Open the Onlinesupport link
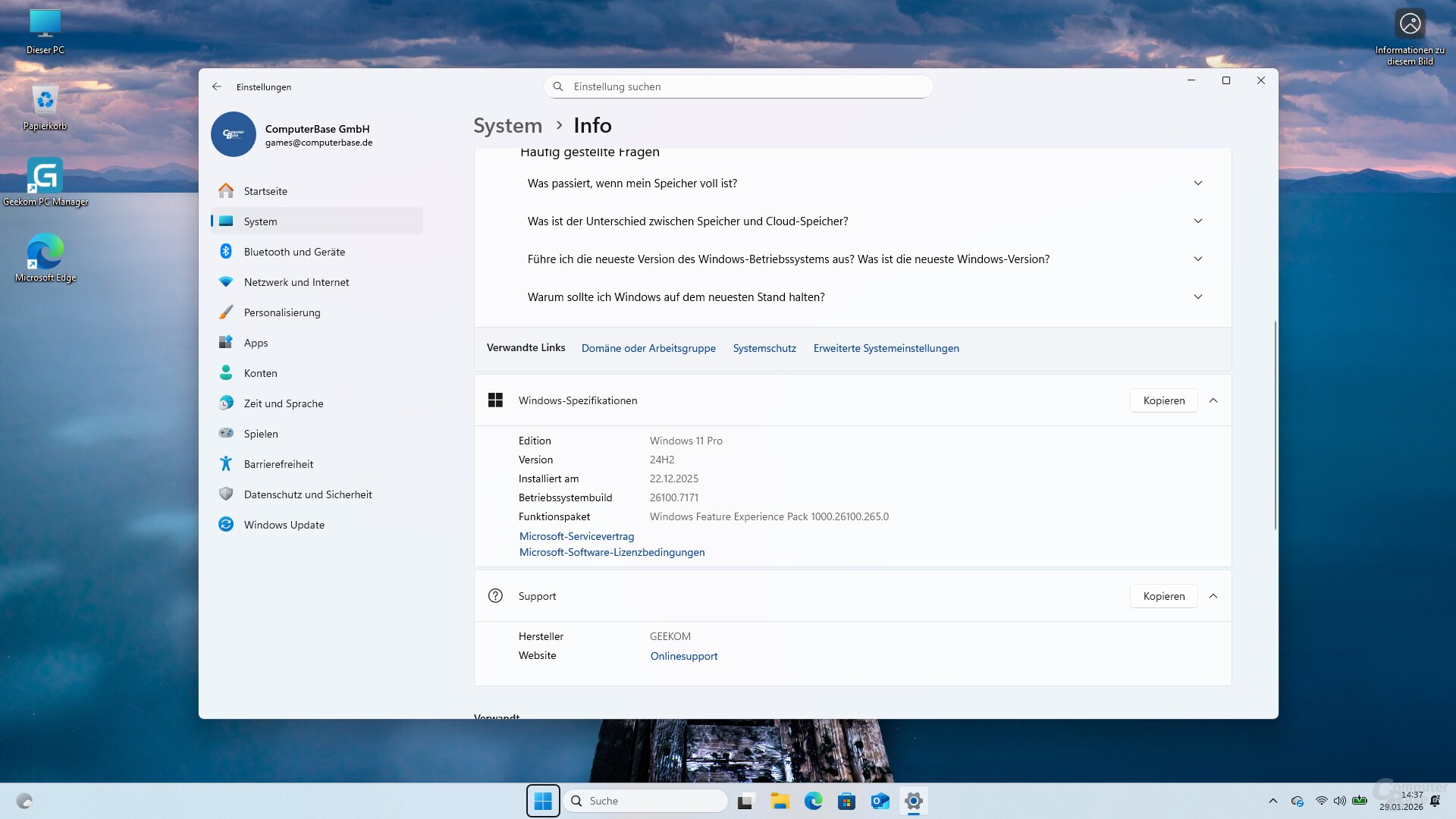 [x=683, y=655]
